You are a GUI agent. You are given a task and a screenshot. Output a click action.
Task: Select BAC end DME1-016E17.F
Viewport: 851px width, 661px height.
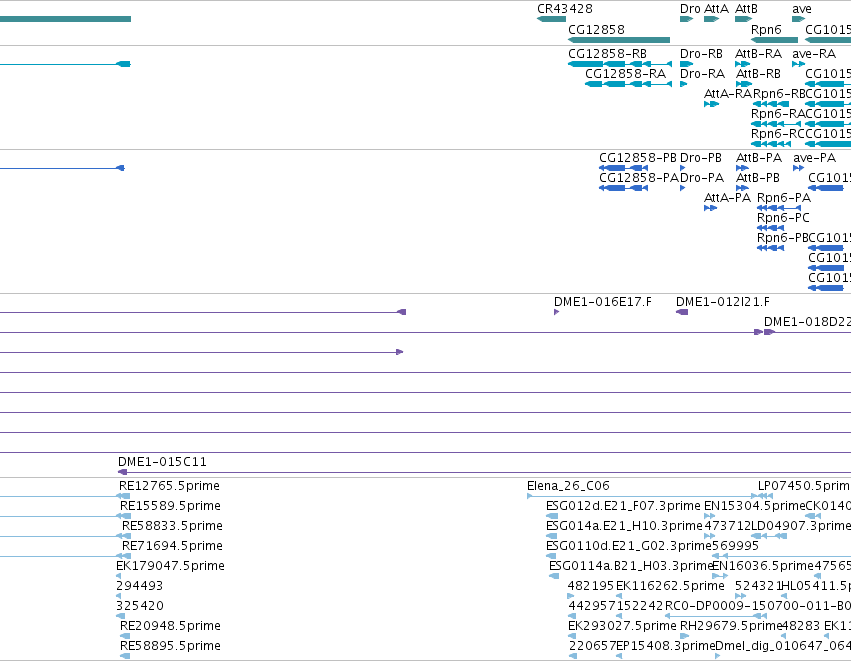click(x=602, y=302)
